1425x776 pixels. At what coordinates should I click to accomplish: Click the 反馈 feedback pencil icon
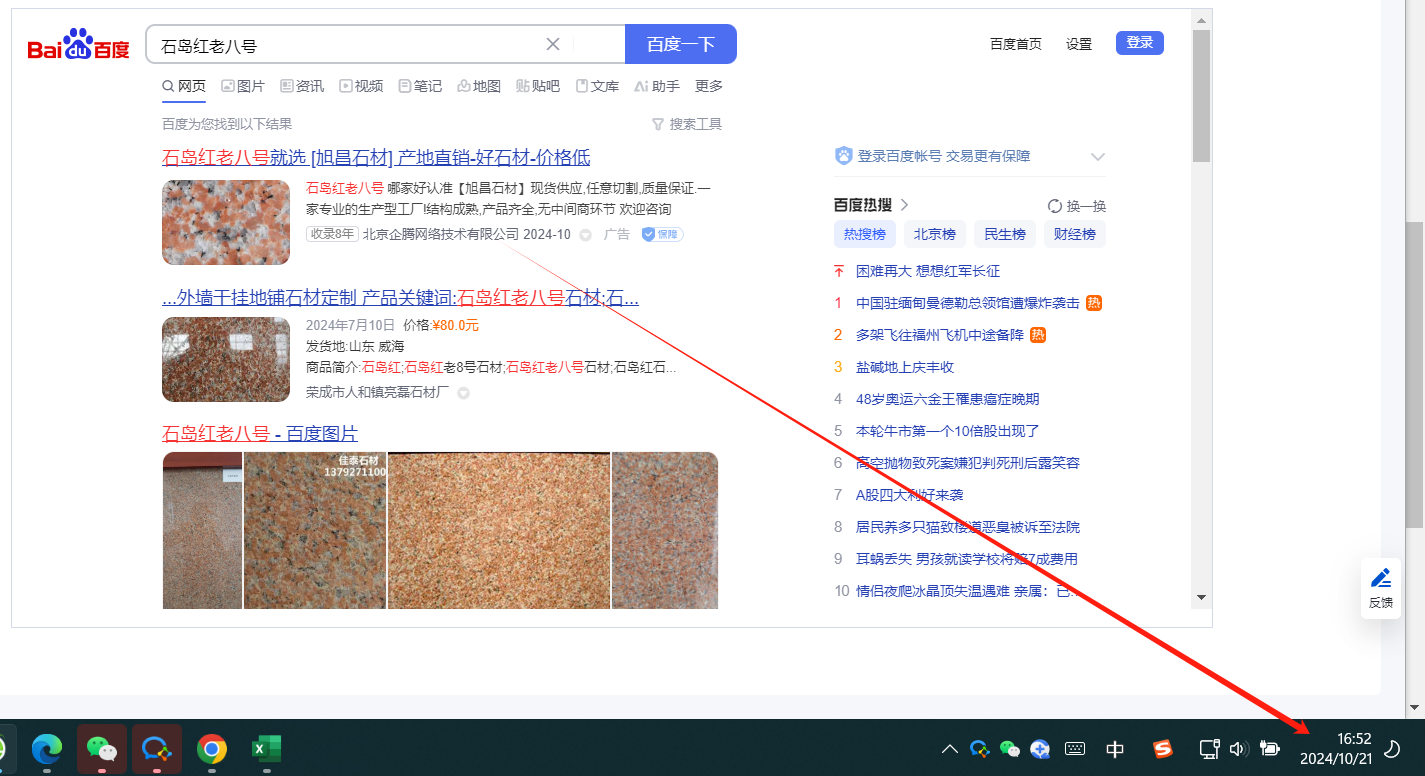pyautogui.click(x=1380, y=578)
